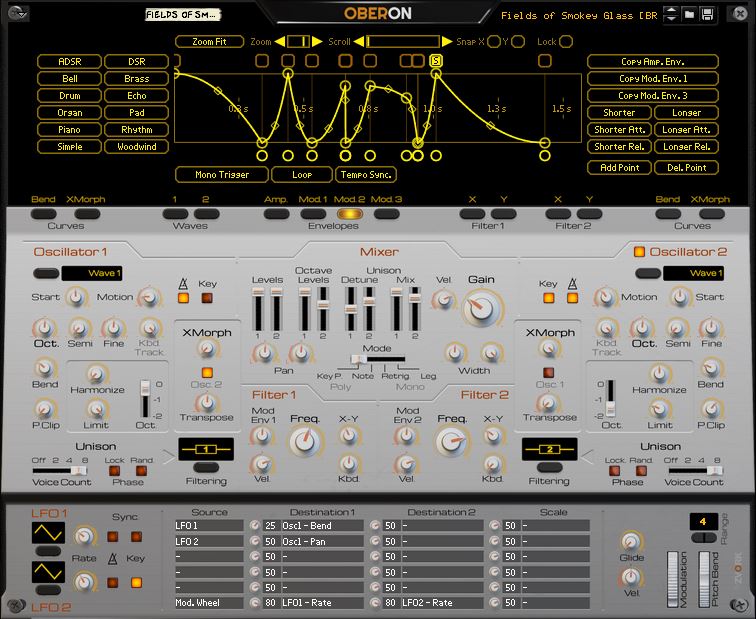Click the LFO 2 waveform display
The image size is (756, 619).
pos(47,571)
